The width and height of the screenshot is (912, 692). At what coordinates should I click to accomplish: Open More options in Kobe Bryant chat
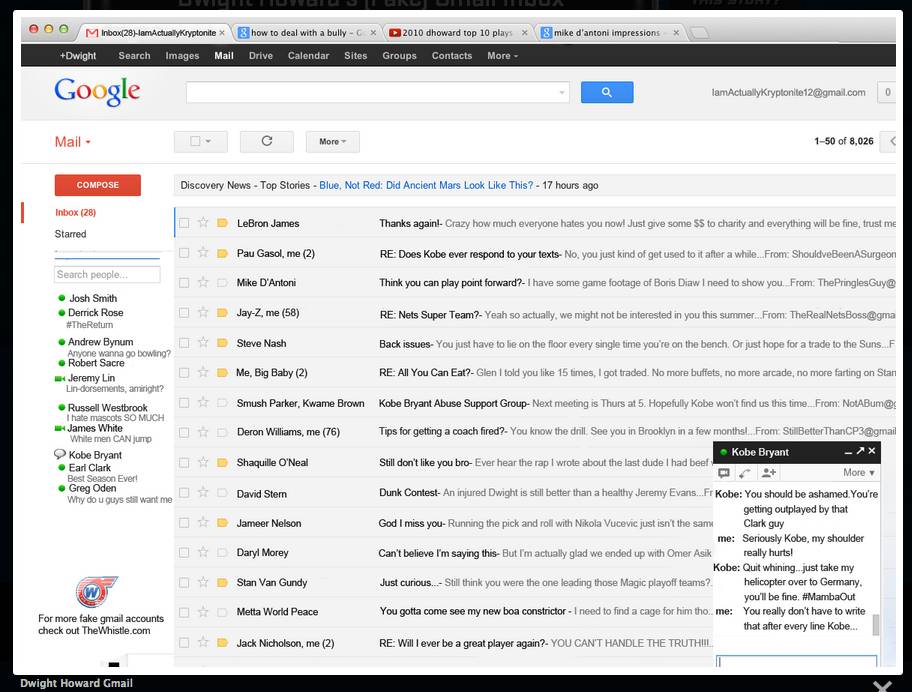[x=859, y=473]
